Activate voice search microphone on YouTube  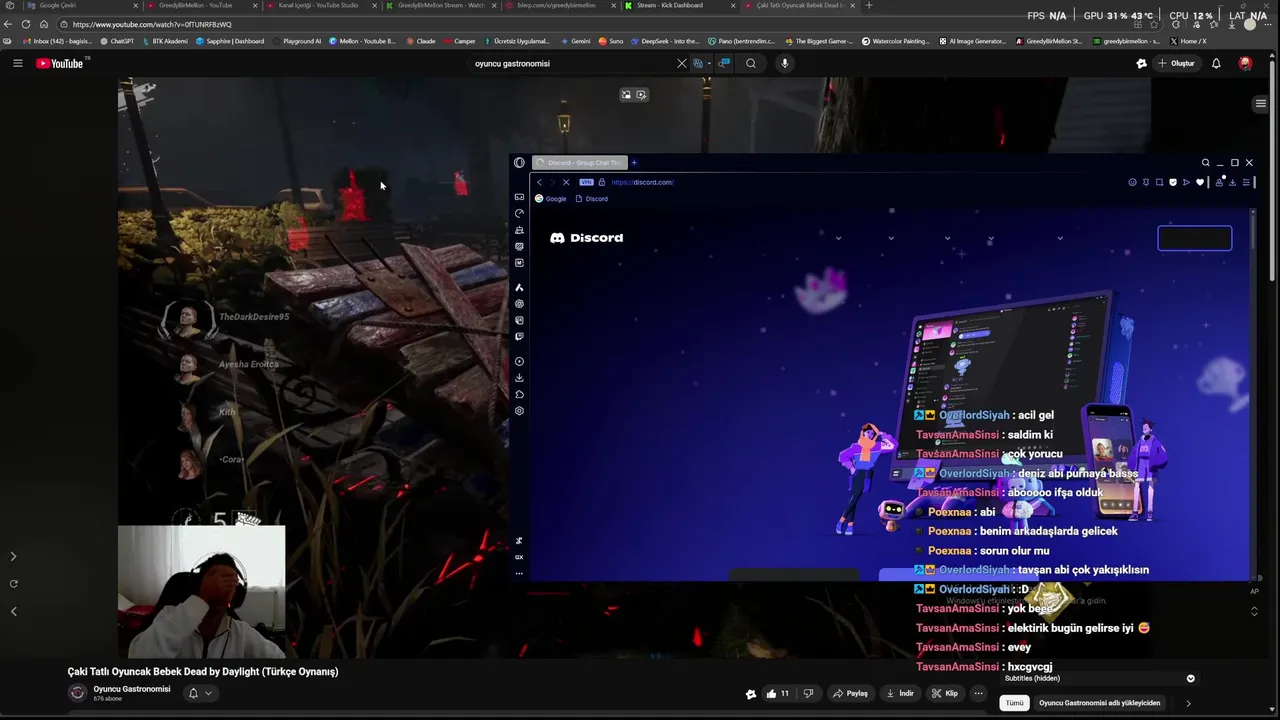click(785, 63)
